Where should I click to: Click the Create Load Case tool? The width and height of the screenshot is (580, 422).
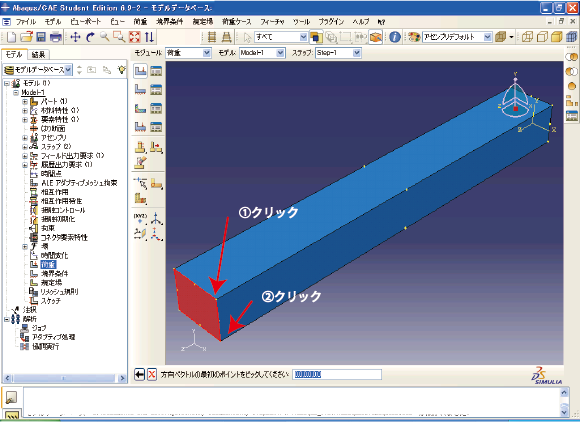point(141,127)
